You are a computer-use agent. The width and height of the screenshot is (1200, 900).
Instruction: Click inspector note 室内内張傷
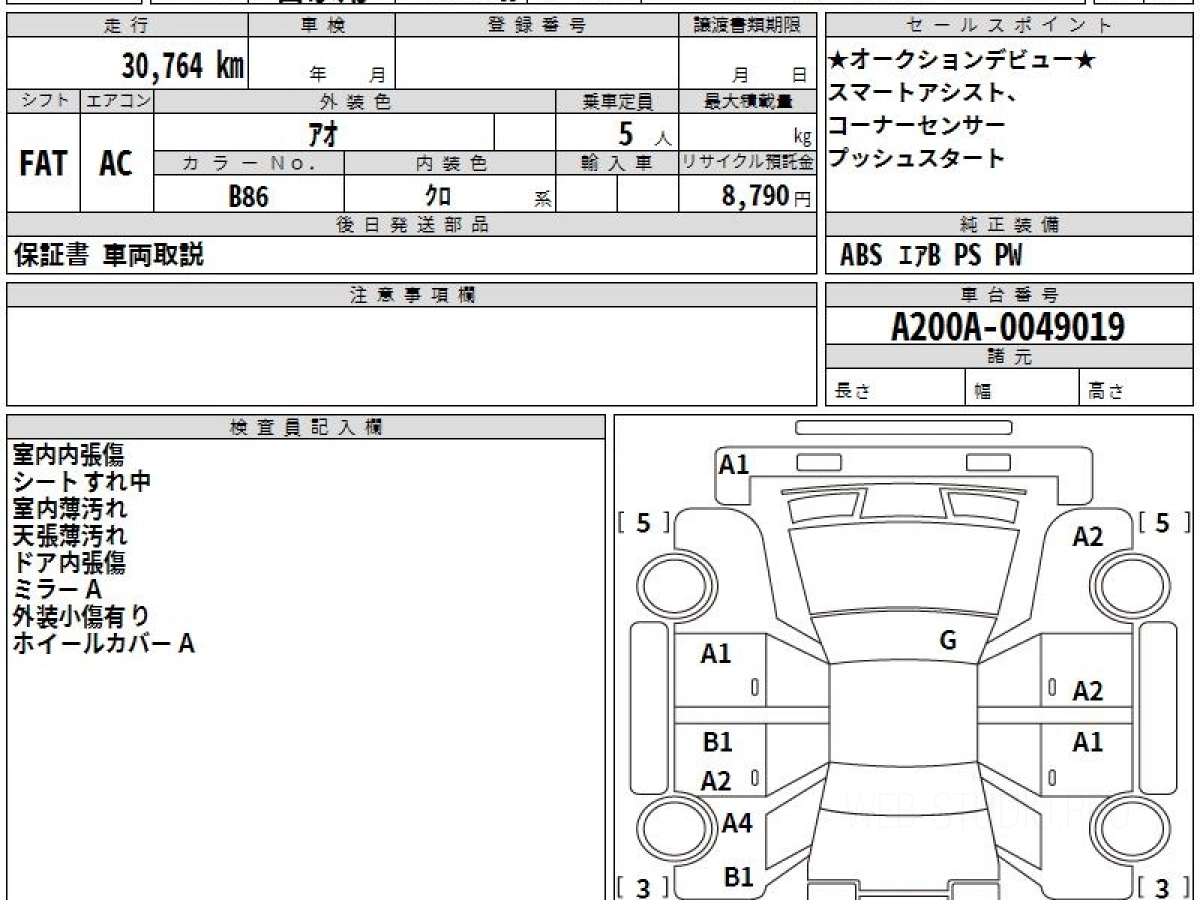[68, 455]
